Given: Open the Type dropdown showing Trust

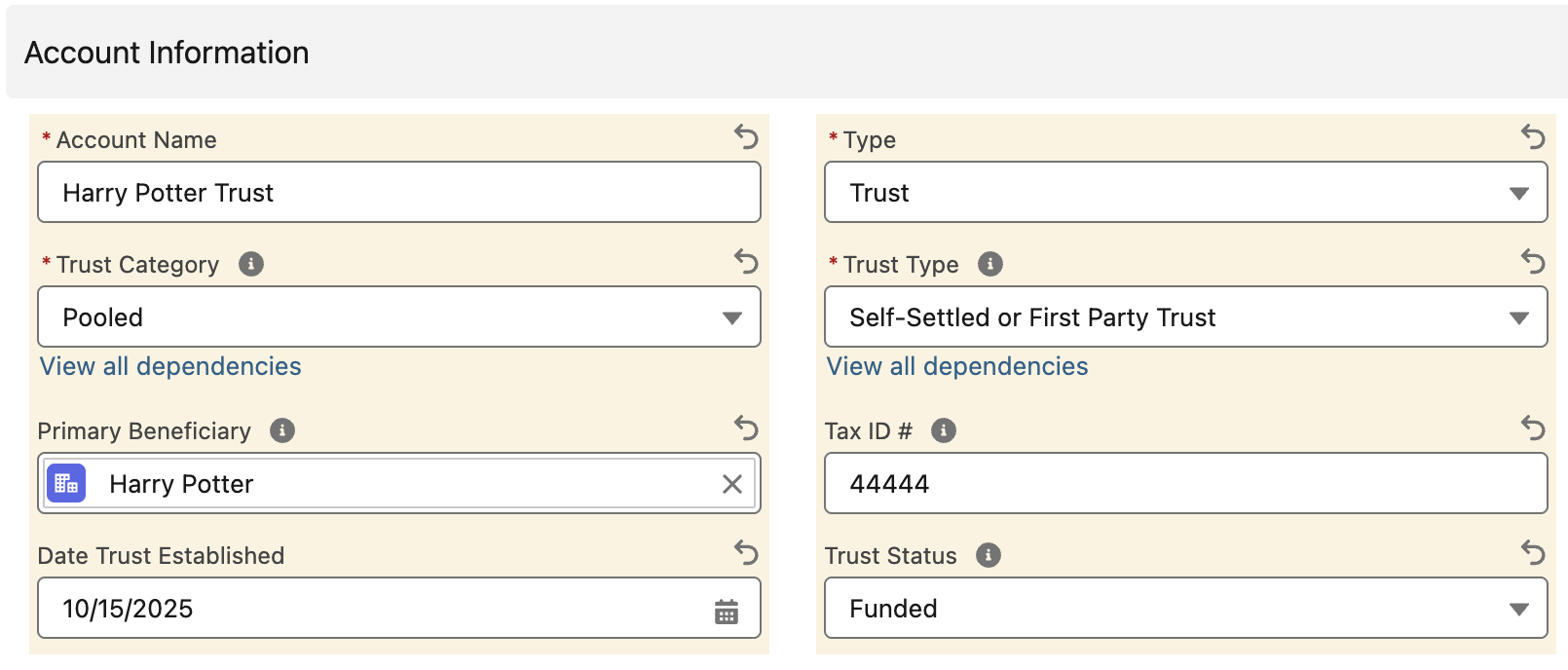Looking at the screenshot, I should (x=1185, y=193).
